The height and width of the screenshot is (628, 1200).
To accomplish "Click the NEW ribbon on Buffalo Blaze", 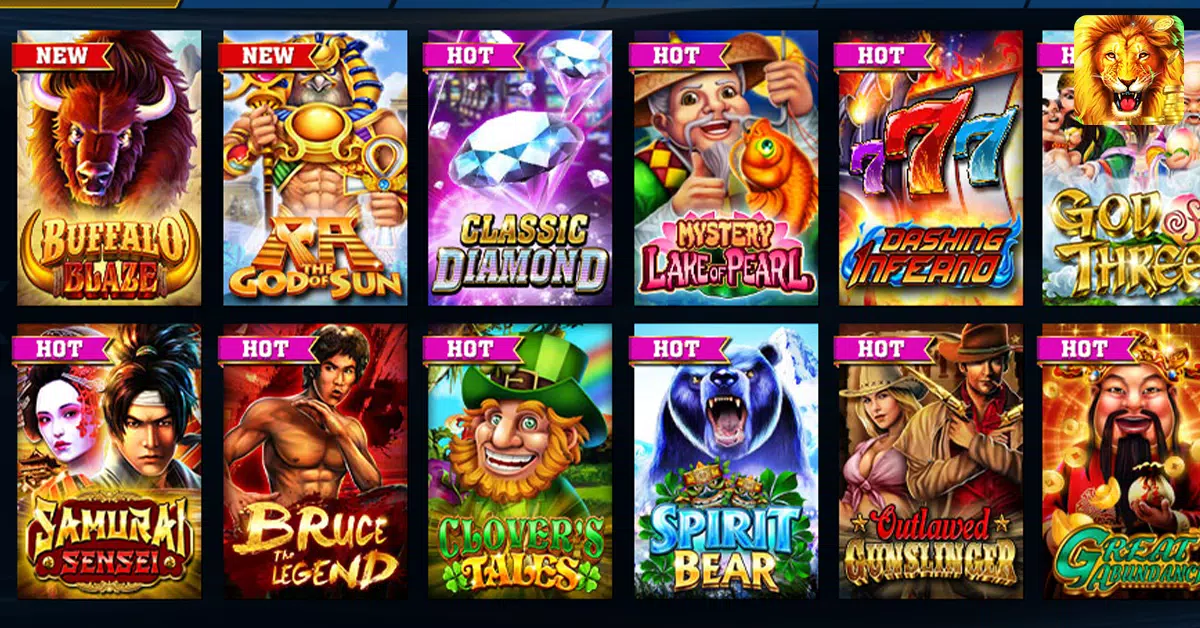I will pyautogui.click(x=61, y=56).
